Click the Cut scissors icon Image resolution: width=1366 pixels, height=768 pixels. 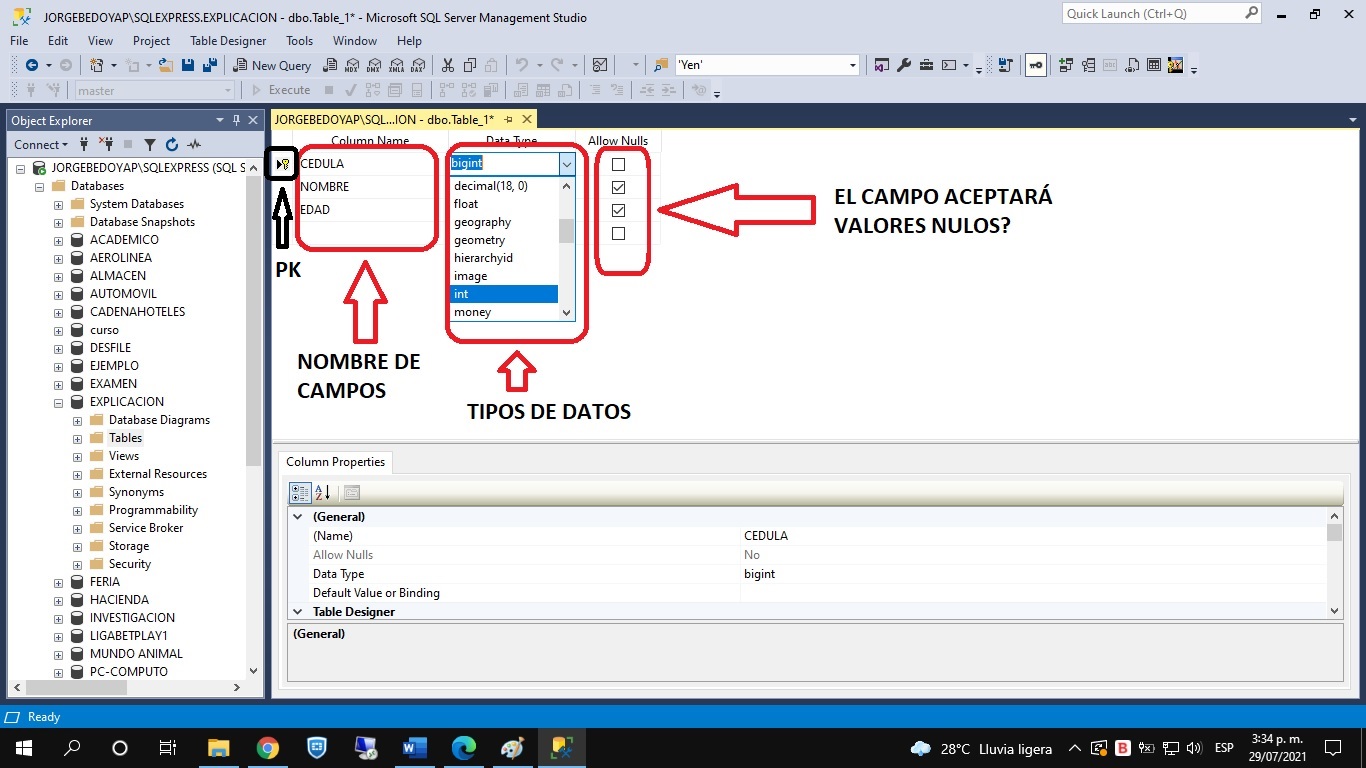click(x=448, y=65)
